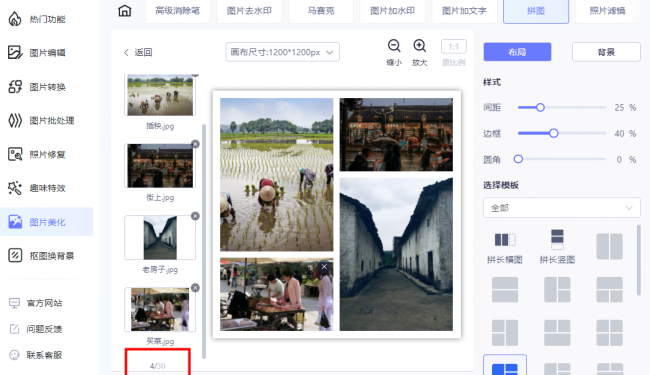Open the 全部 template dropdown
This screenshot has height=375, width=650.
[x=562, y=208]
